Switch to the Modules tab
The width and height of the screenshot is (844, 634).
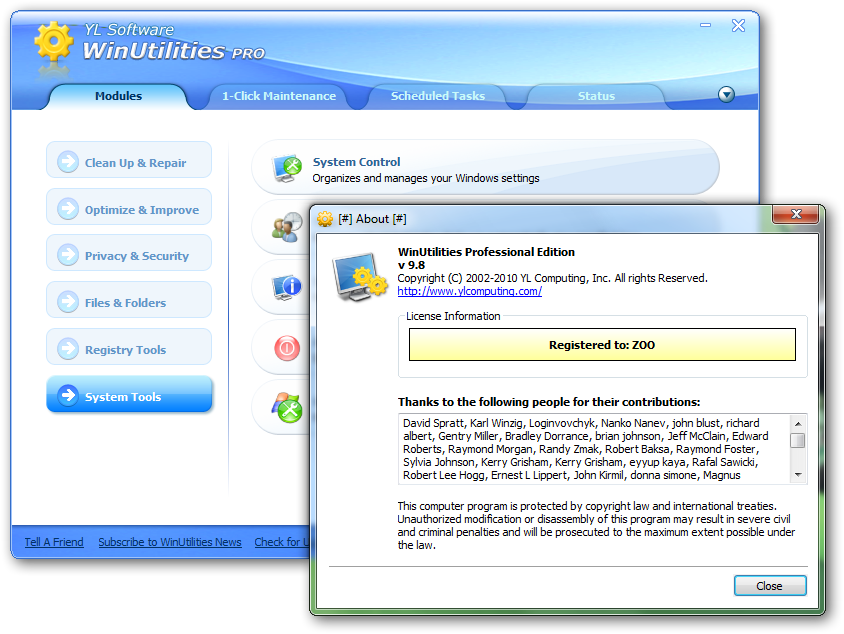pos(118,96)
